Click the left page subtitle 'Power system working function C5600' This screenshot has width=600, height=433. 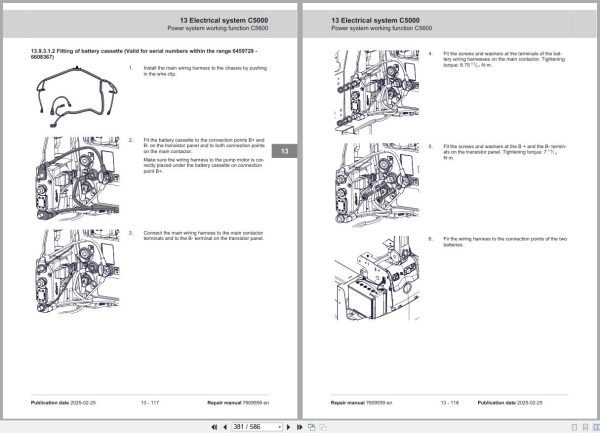point(217,28)
